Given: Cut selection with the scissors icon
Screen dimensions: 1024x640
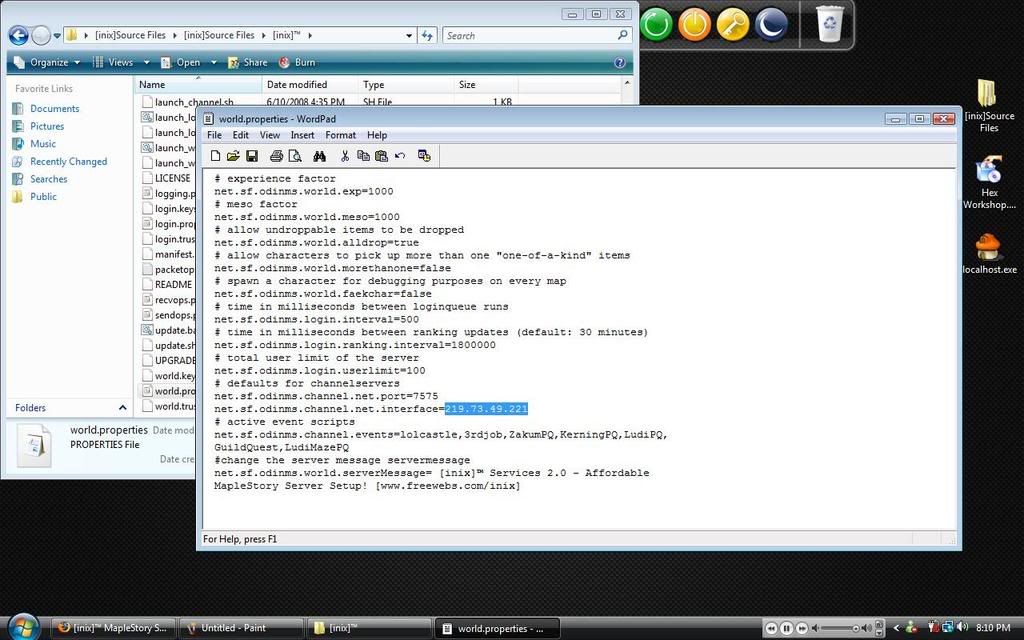Looking at the screenshot, I should click(x=345, y=155).
